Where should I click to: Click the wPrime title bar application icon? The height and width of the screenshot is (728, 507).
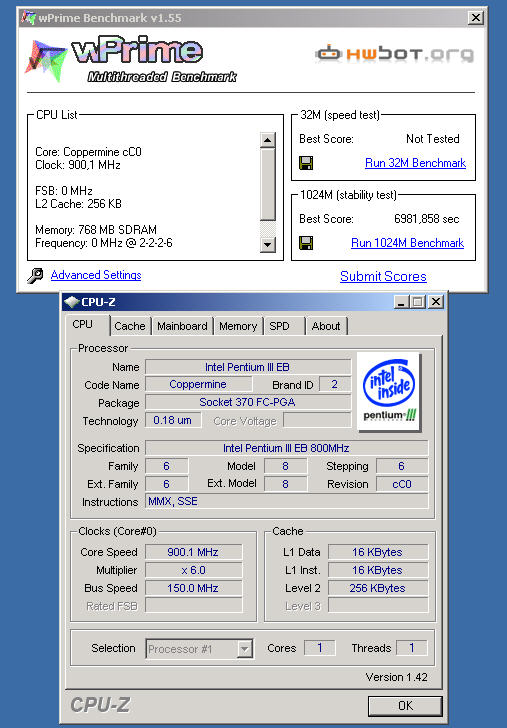click(x=28, y=18)
